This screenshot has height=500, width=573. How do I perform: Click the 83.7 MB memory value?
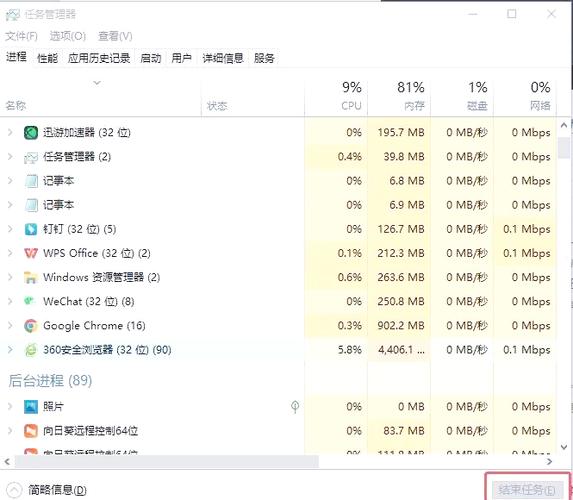pyautogui.click(x=404, y=431)
